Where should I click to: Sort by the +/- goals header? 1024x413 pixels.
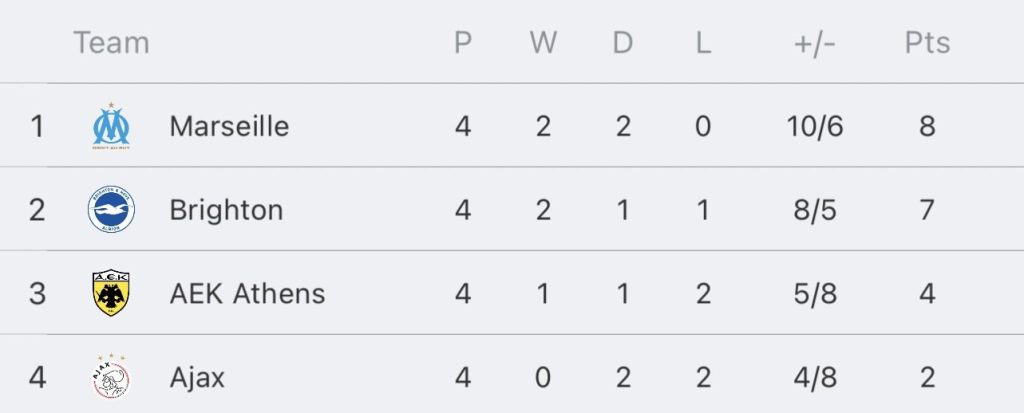pyautogui.click(x=814, y=43)
